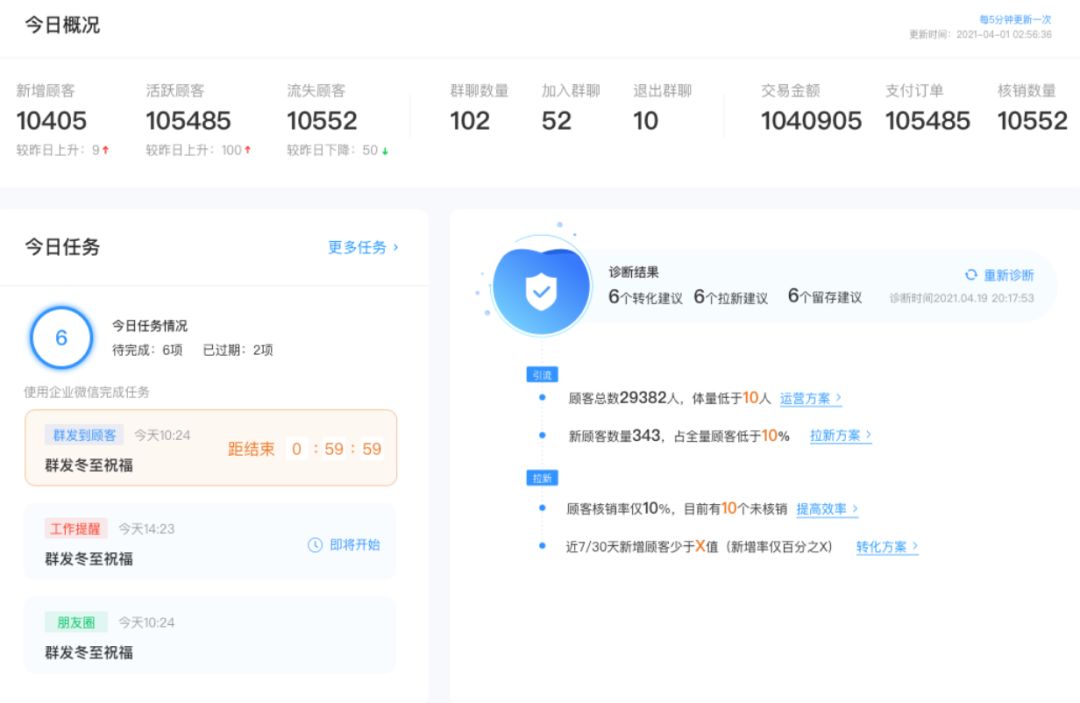Click the 6个转化建议 diagnosis summary
1080x703 pixels.
[x=645, y=297]
